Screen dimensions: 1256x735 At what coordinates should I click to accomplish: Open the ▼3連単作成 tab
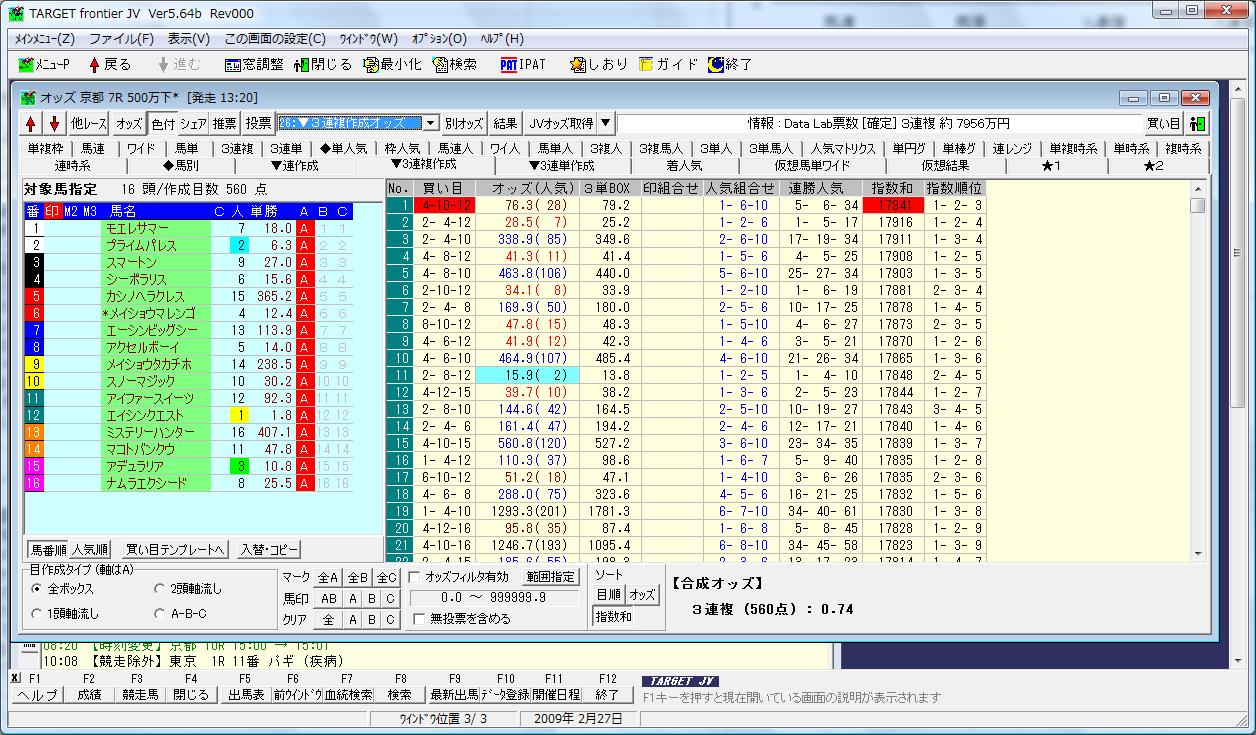561,166
